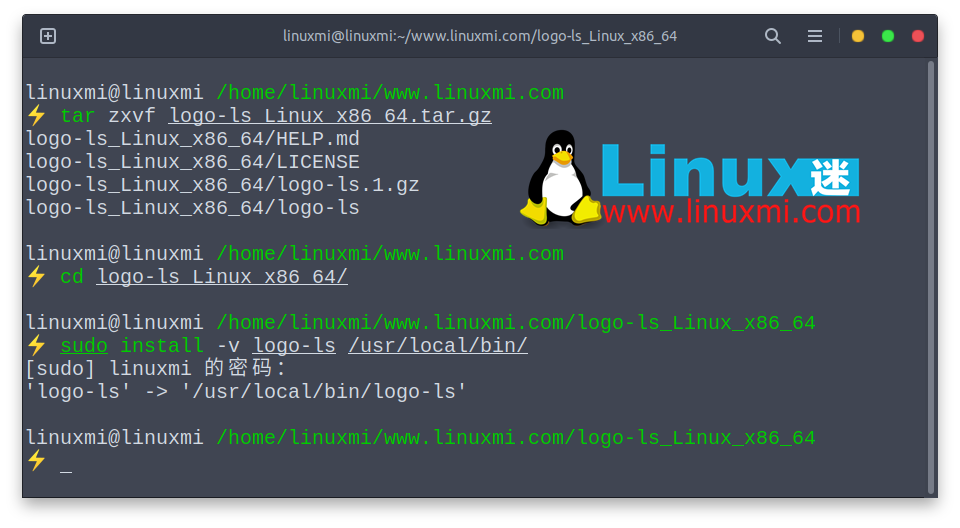
Task: Open a new terminal tab
Action: point(47,36)
